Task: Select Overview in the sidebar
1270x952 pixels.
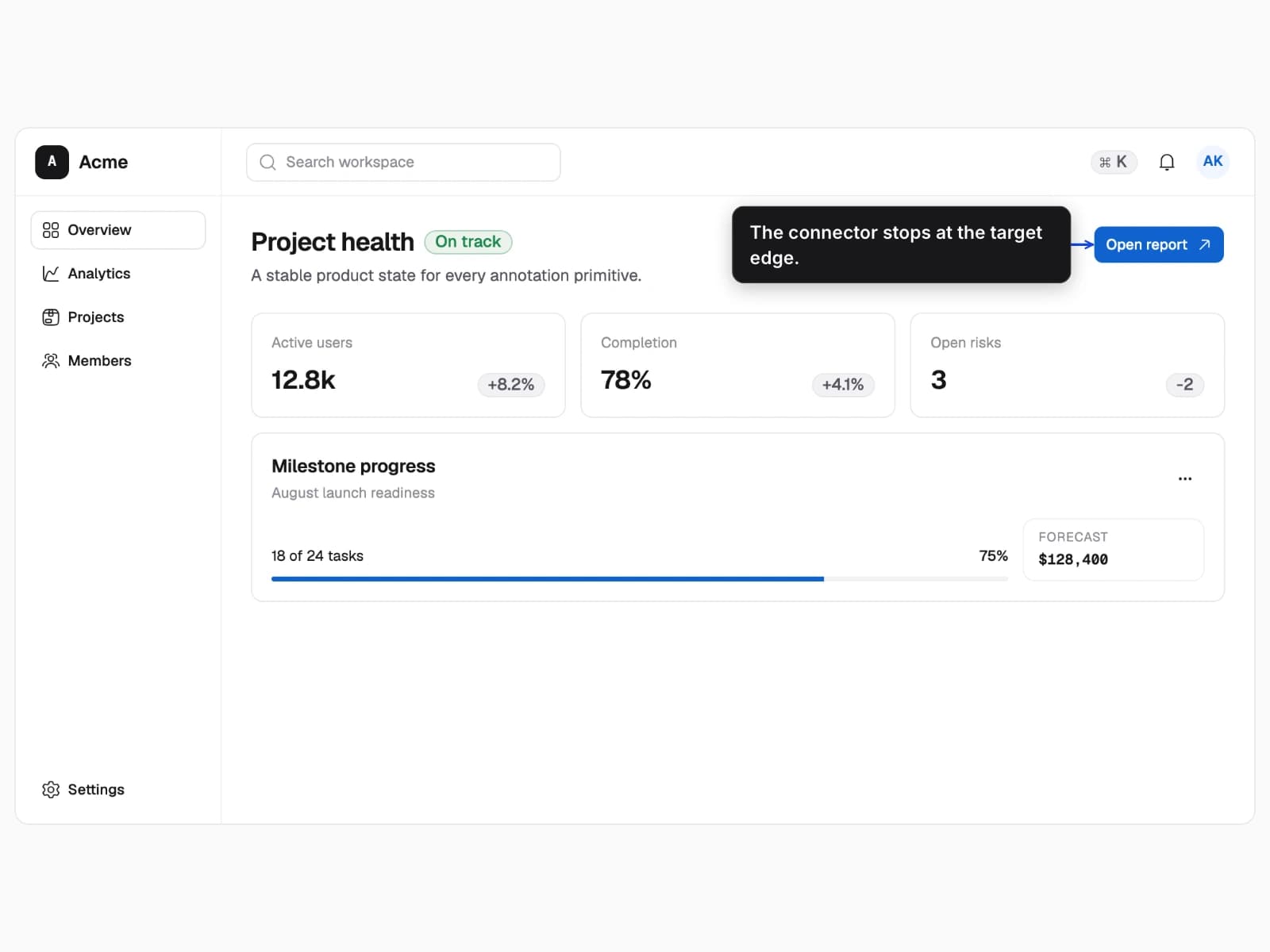Action: [x=118, y=230]
